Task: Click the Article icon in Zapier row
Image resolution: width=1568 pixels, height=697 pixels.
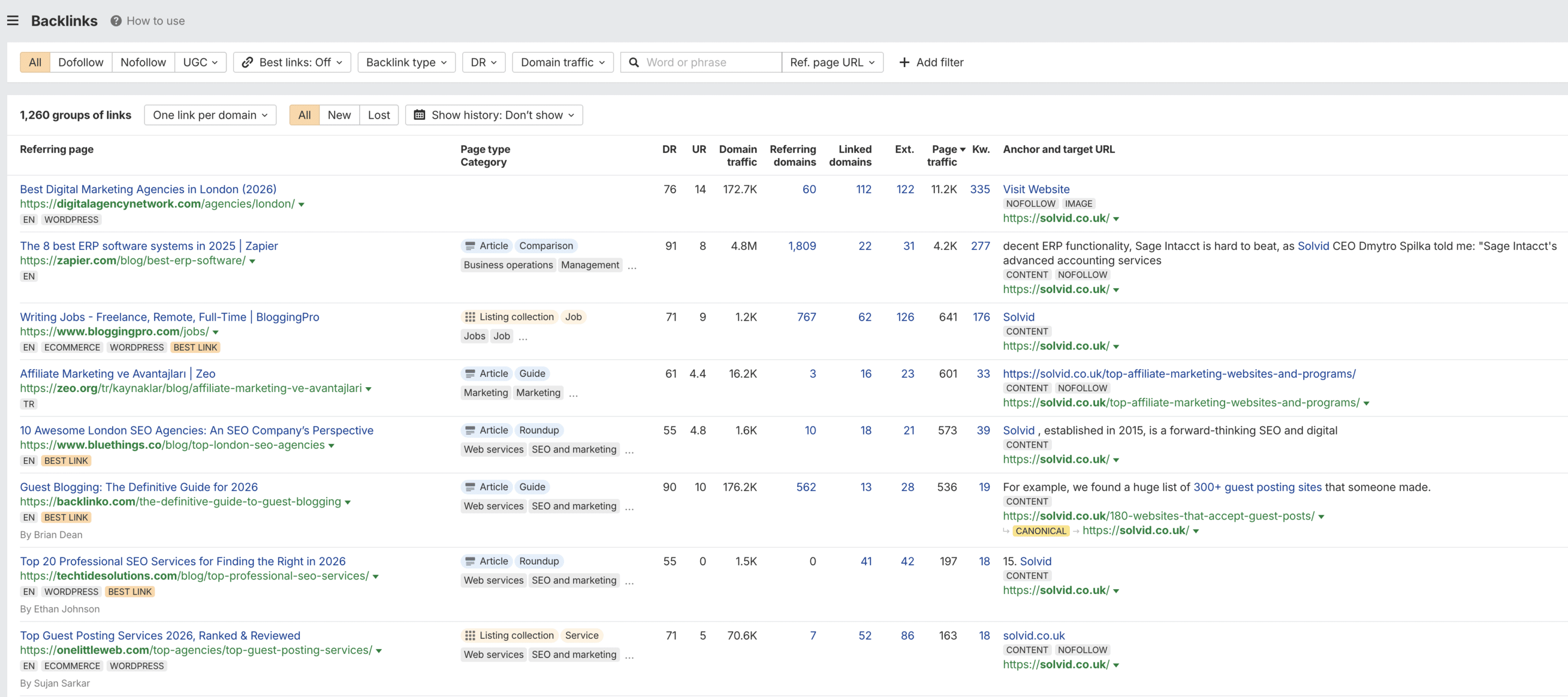Action: point(470,246)
